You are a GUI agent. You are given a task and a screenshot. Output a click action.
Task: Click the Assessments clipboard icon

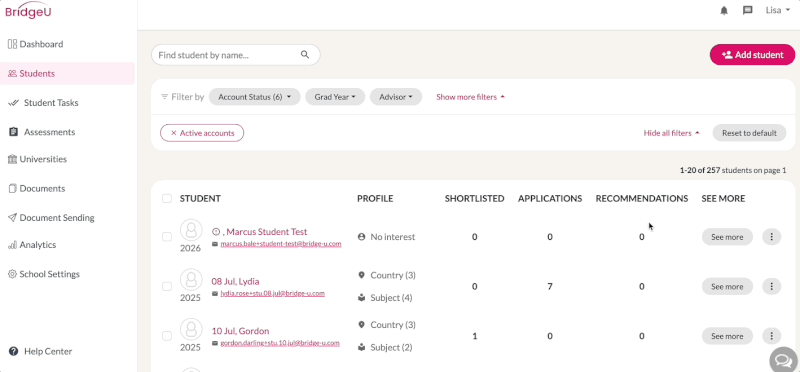(x=14, y=132)
